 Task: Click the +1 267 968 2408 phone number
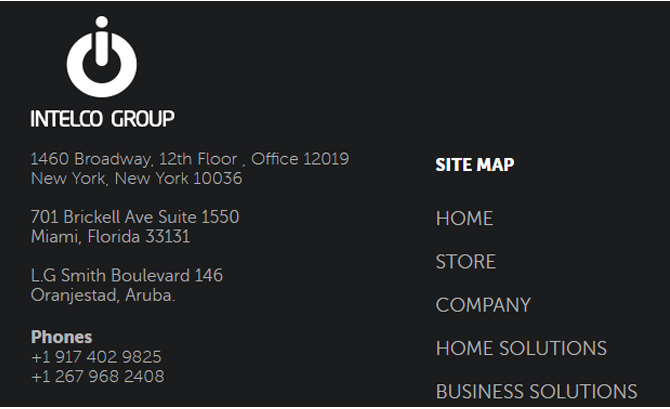(97, 376)
